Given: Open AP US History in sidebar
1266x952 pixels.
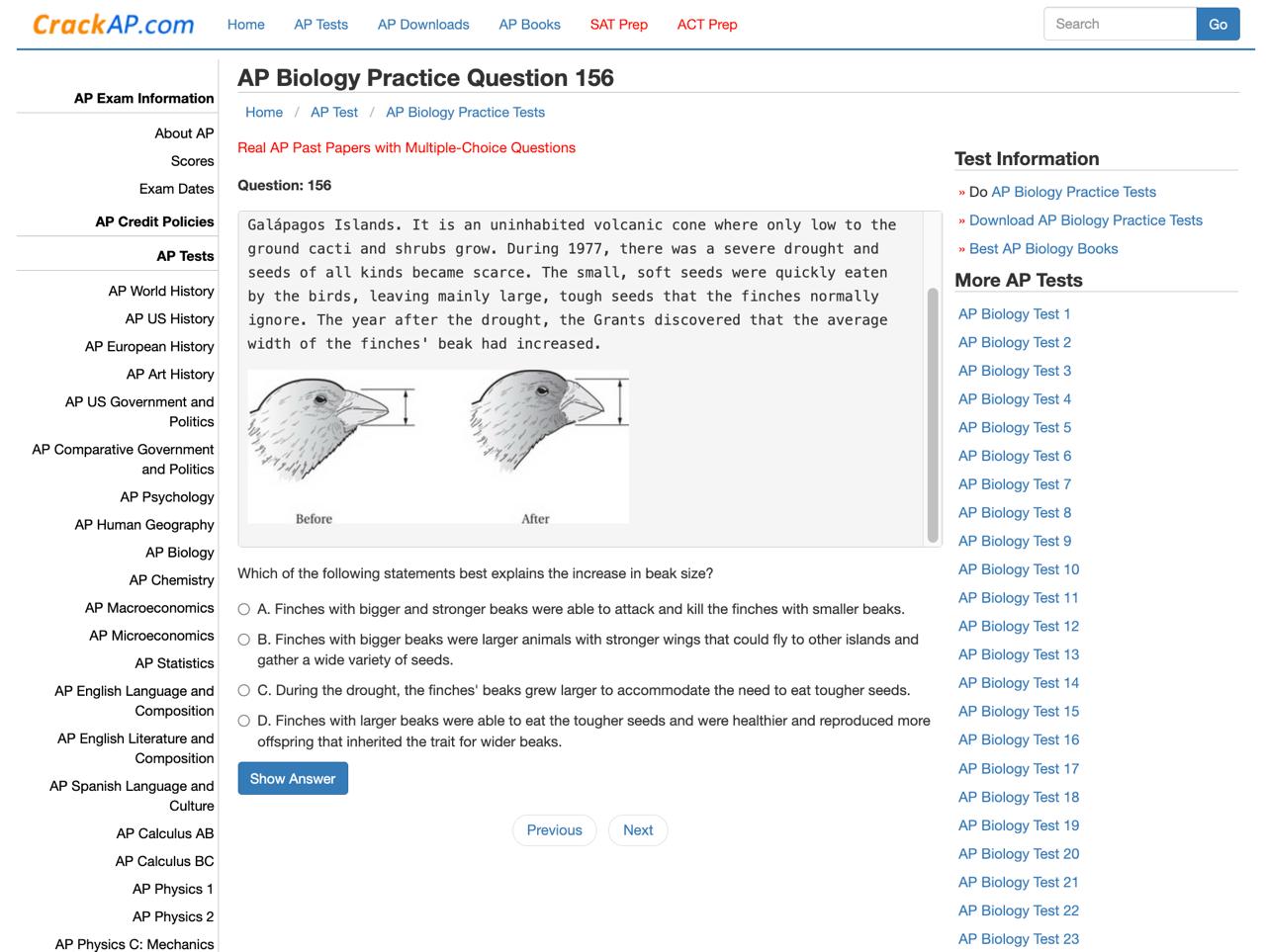Looking at the screenshot, I should click(170, 318).
